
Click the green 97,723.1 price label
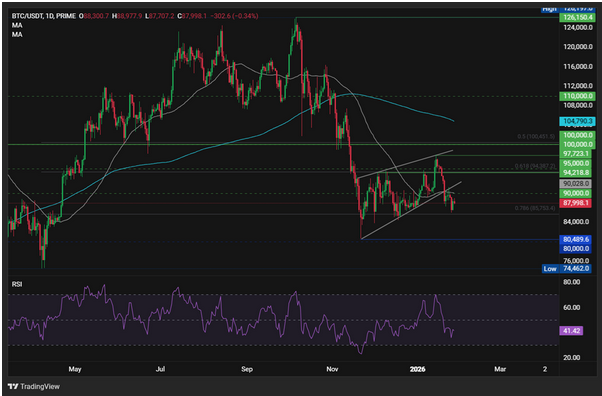tap(577, 154)
